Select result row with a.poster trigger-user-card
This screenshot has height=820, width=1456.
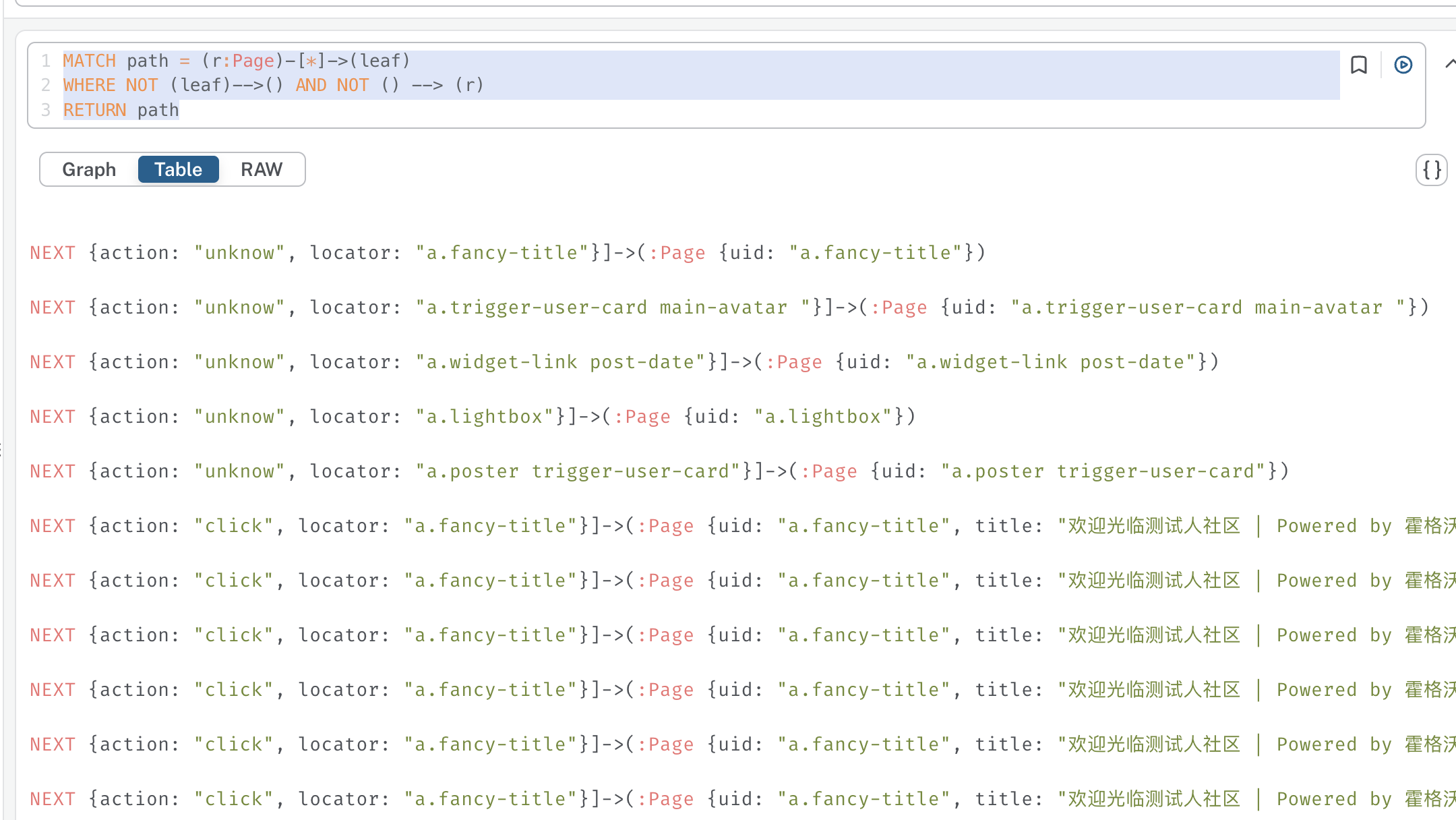click(x=659, y=471)
